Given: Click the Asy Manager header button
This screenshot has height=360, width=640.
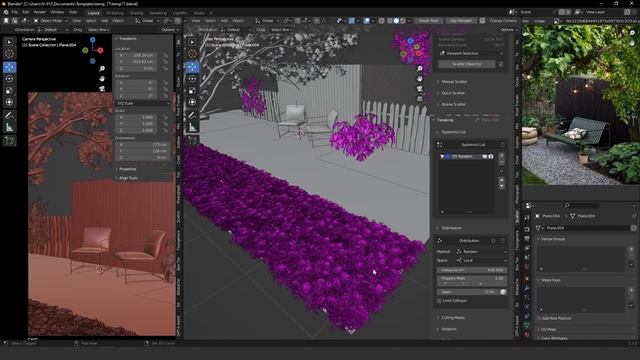Looking at the screenshot, I should point(461,20).
